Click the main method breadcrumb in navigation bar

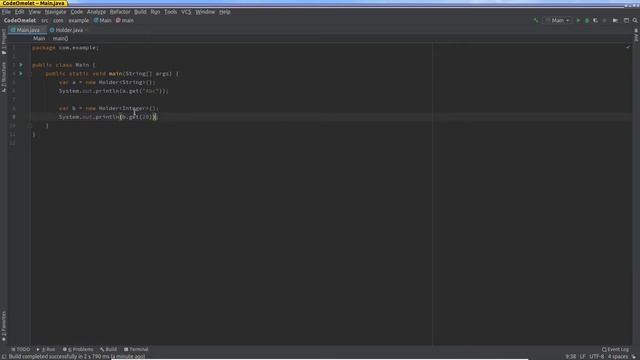click(x=125, y=20)
